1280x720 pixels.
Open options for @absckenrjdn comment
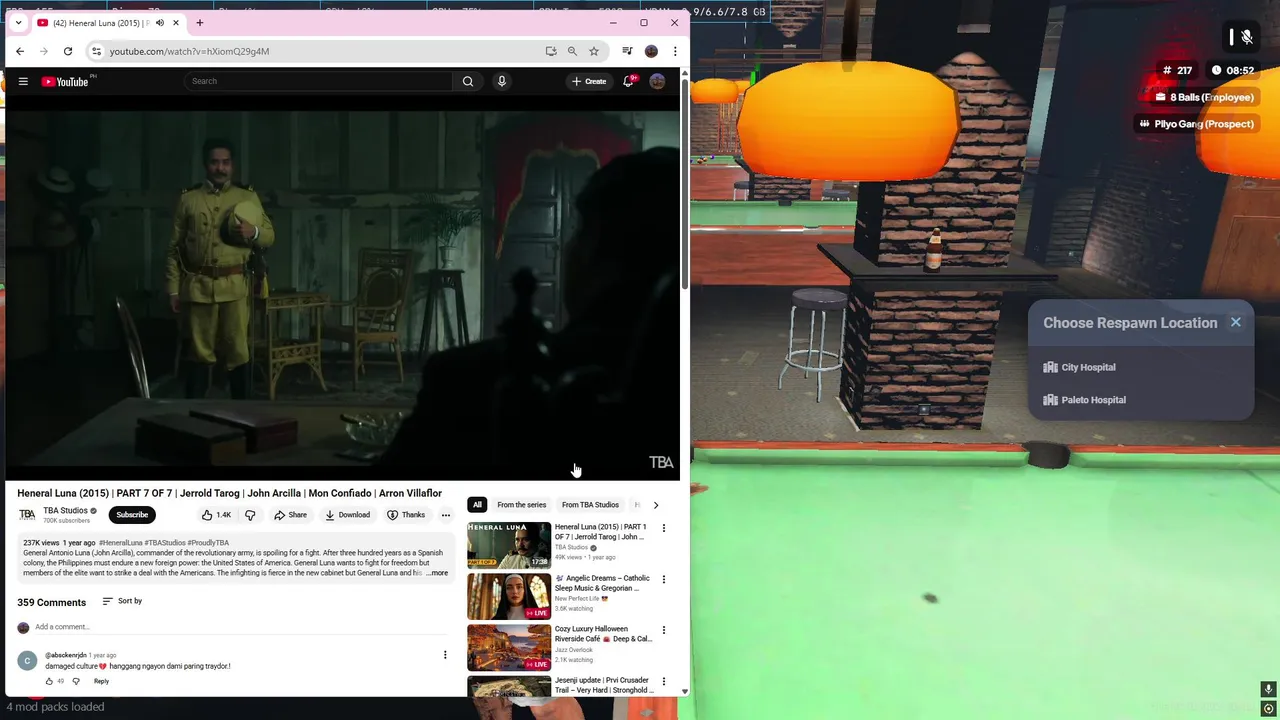(445, 655)
